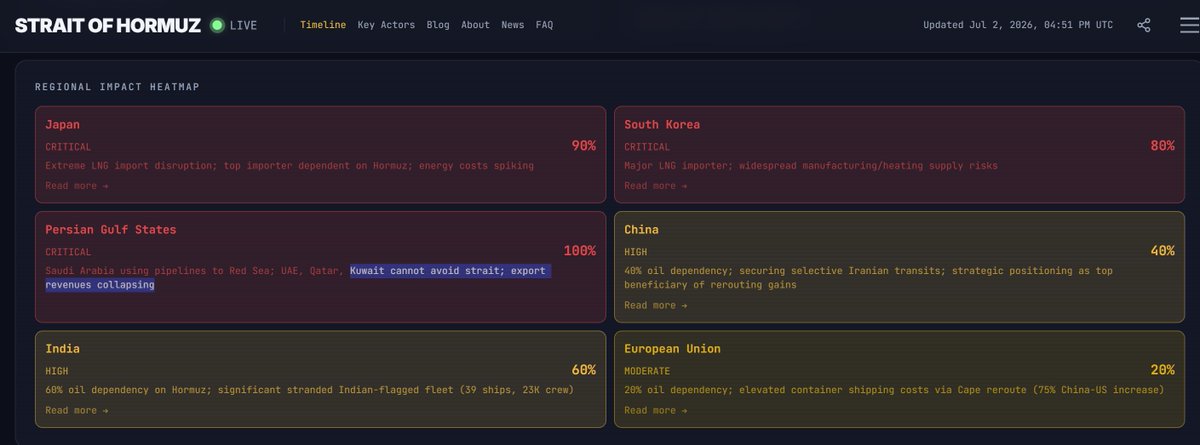Click the REGIONAL IMPACT HEATMAP section label
The width and height of the screenshot is (1200, 445).
(x=117, y=87)
